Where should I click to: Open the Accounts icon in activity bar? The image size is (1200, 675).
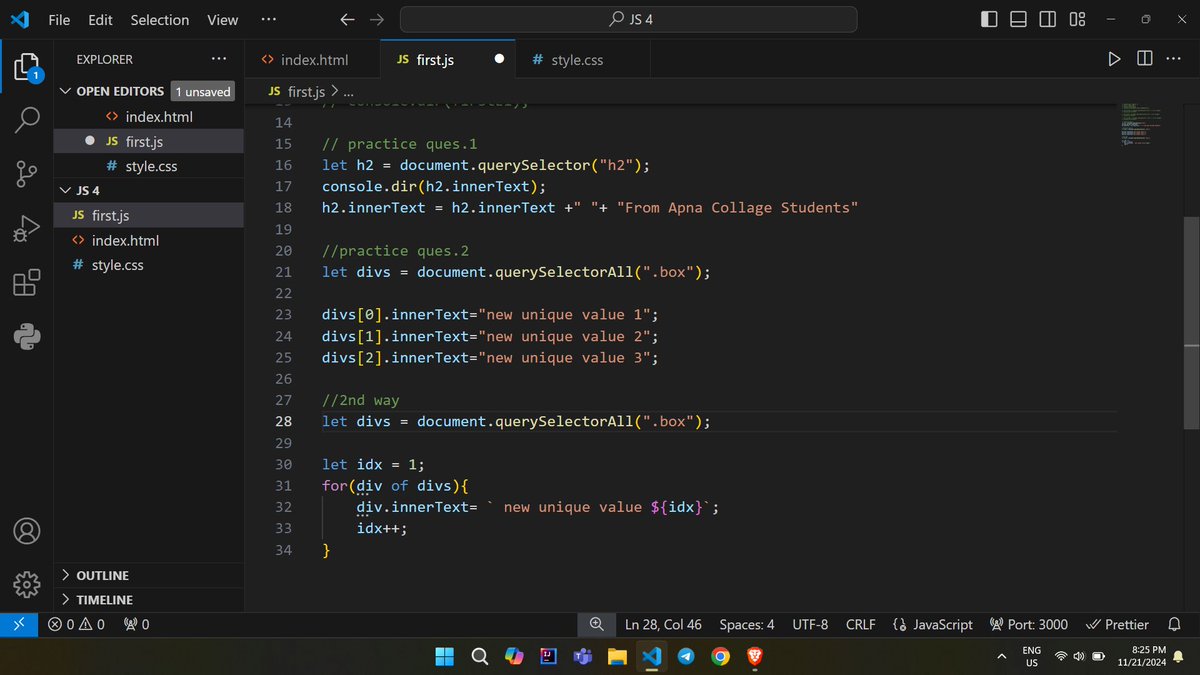pos(27,530)
